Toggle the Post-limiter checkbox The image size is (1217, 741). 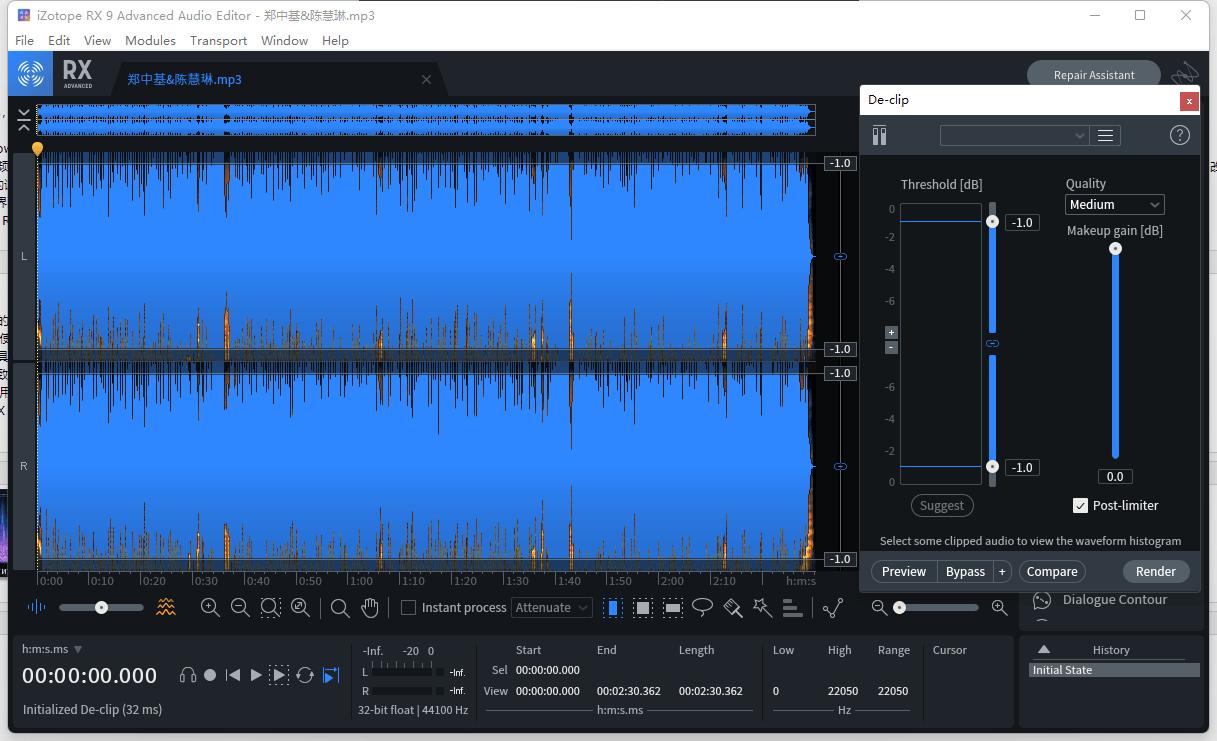(x=1081, y=505)
